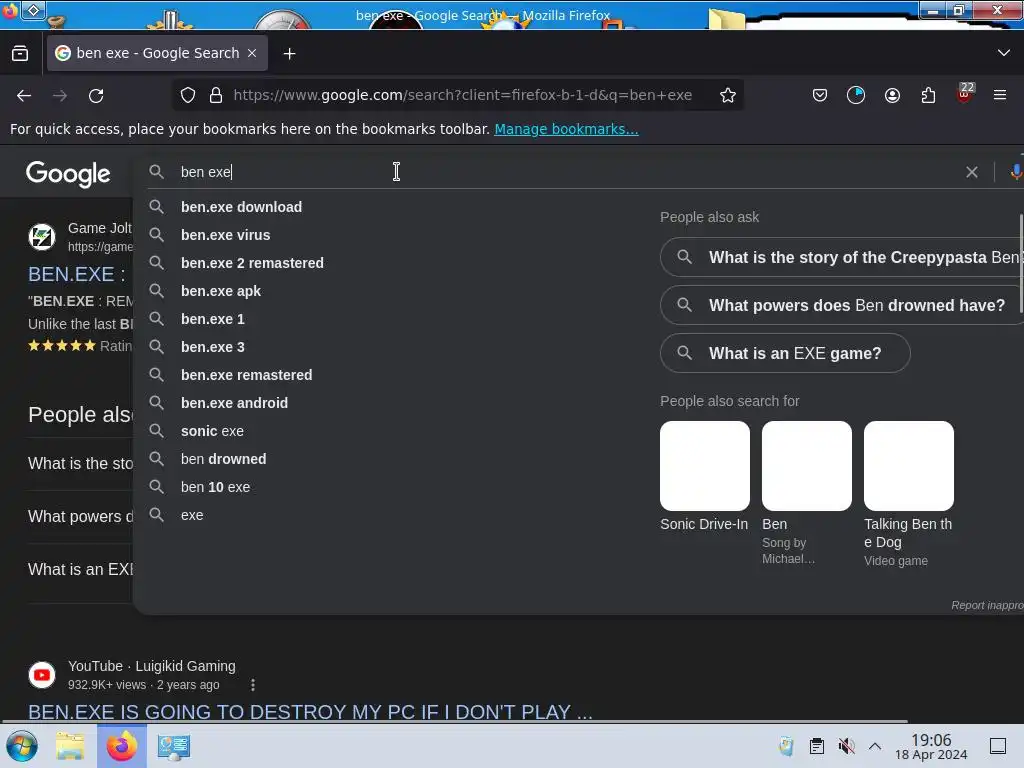Screen dimensions: 1024x768
Task: Open BEN.EXE IS GOING TO DESTROY MY PC video
Action: coord(310,711)
